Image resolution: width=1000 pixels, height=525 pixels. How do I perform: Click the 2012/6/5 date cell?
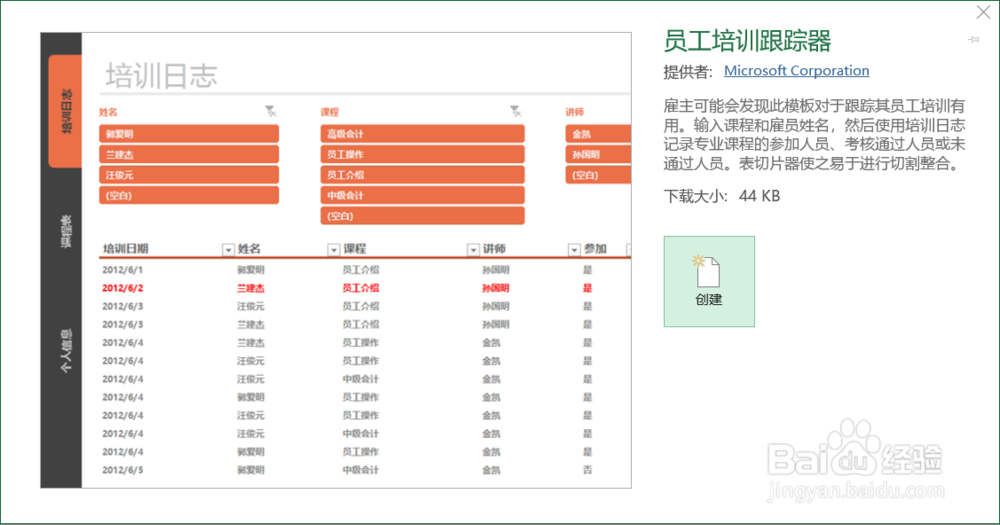point(122,470)
